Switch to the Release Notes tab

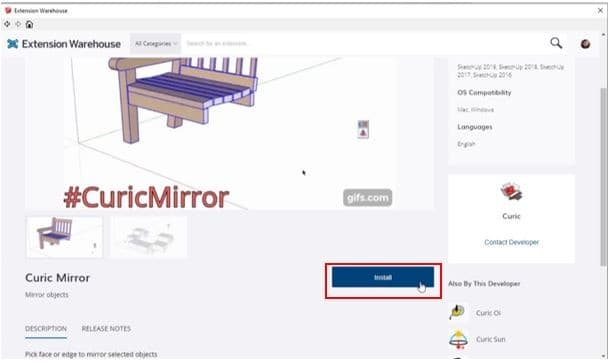click(x=106, y=329)
